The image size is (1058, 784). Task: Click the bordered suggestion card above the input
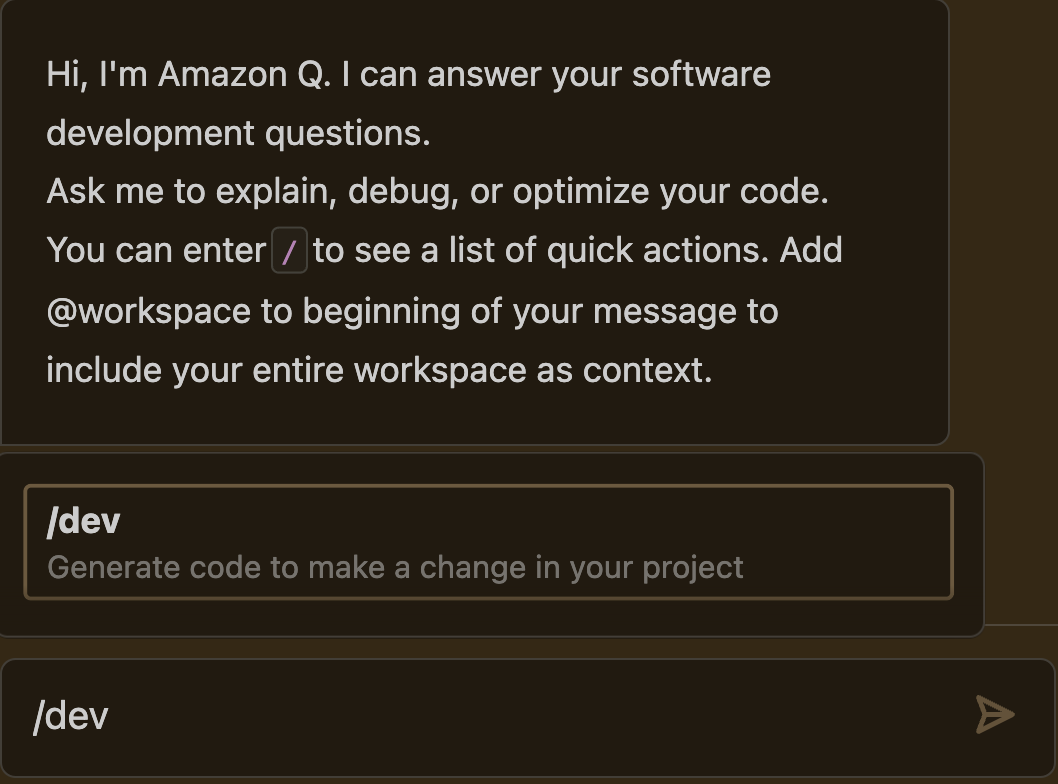[x=488, y=540]
